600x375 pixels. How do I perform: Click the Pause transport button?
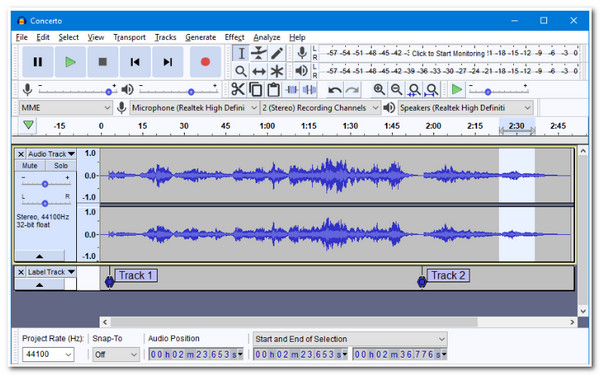(38, 62)
